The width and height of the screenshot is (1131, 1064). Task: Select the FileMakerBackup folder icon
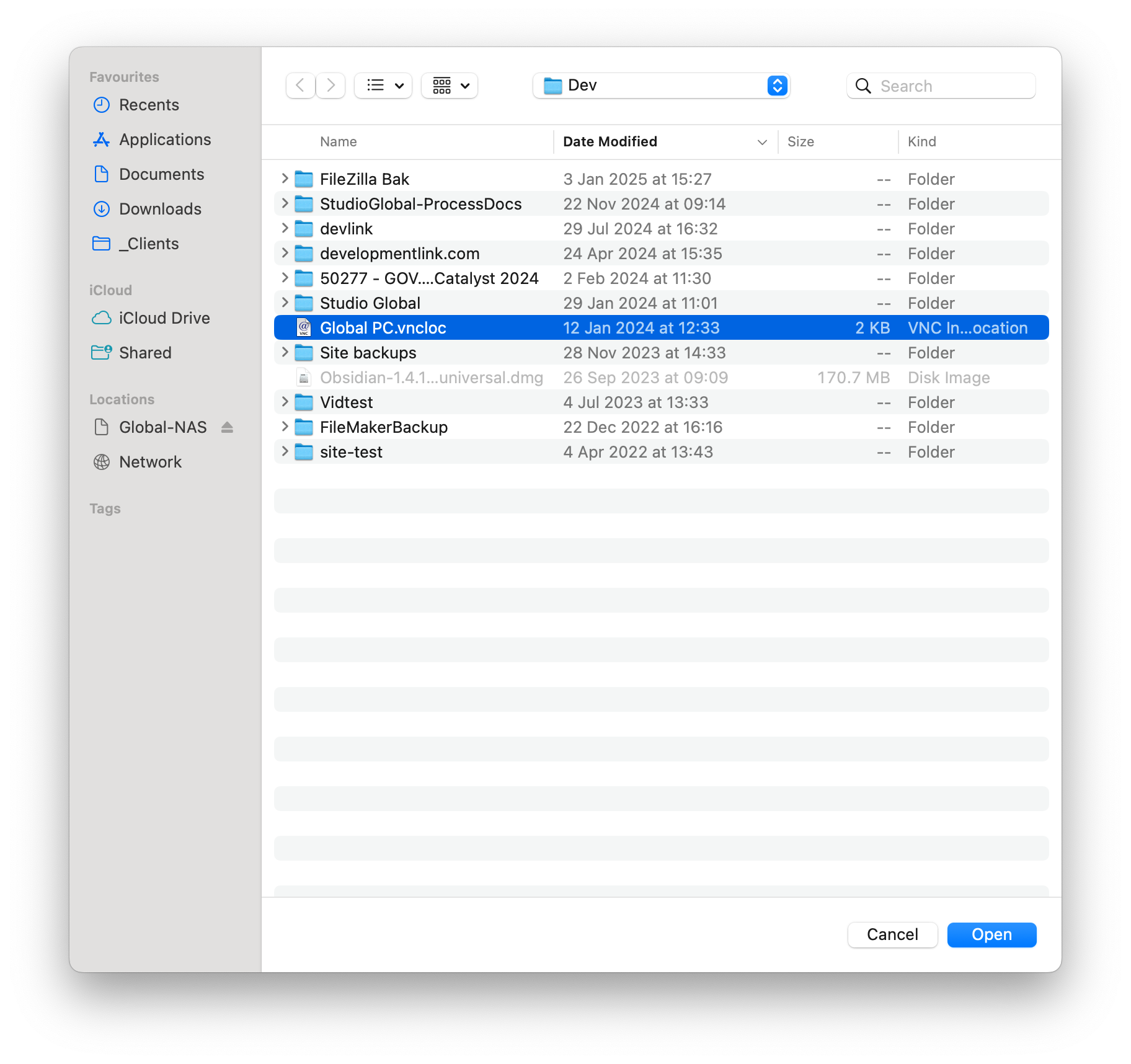[304, 427]
